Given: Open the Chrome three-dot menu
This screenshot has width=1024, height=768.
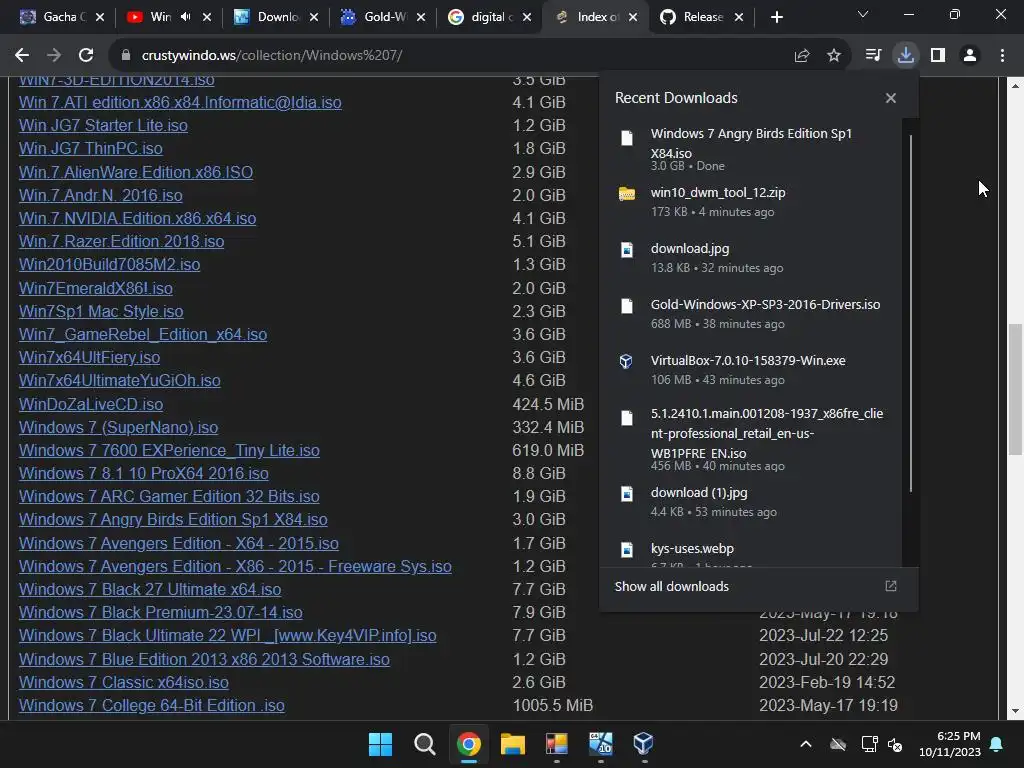Looking at the screenshot, I should [1002, 56].
